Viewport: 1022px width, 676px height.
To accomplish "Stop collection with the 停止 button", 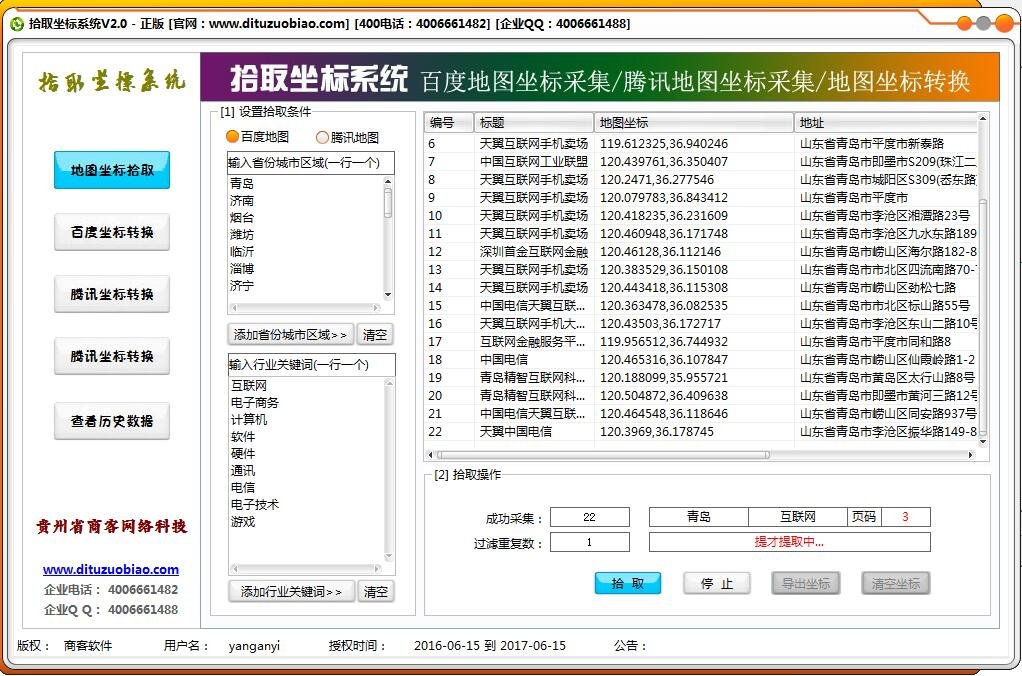I will pos(717,584).
